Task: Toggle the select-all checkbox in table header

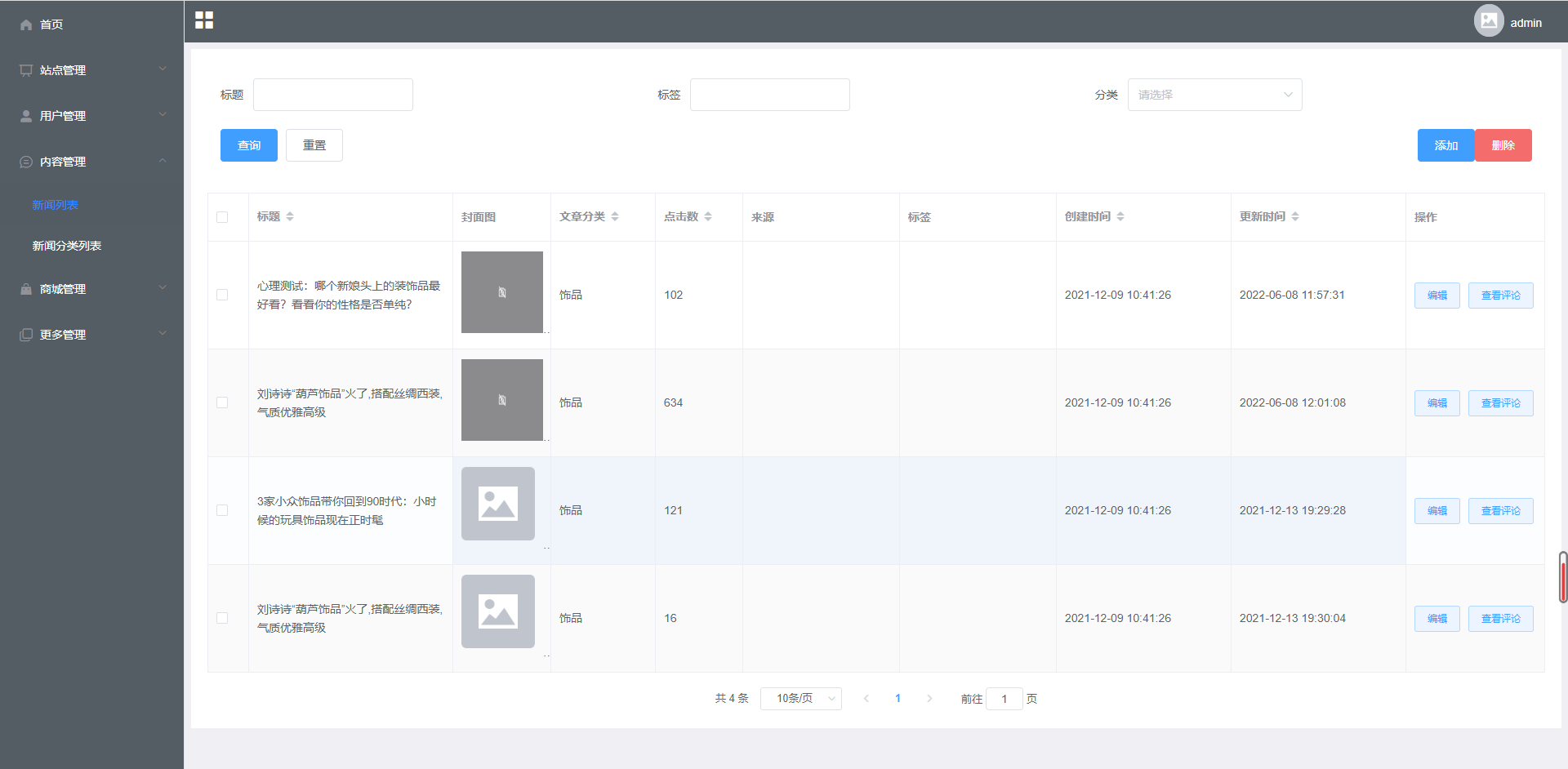Action: (x=222, y=217)
